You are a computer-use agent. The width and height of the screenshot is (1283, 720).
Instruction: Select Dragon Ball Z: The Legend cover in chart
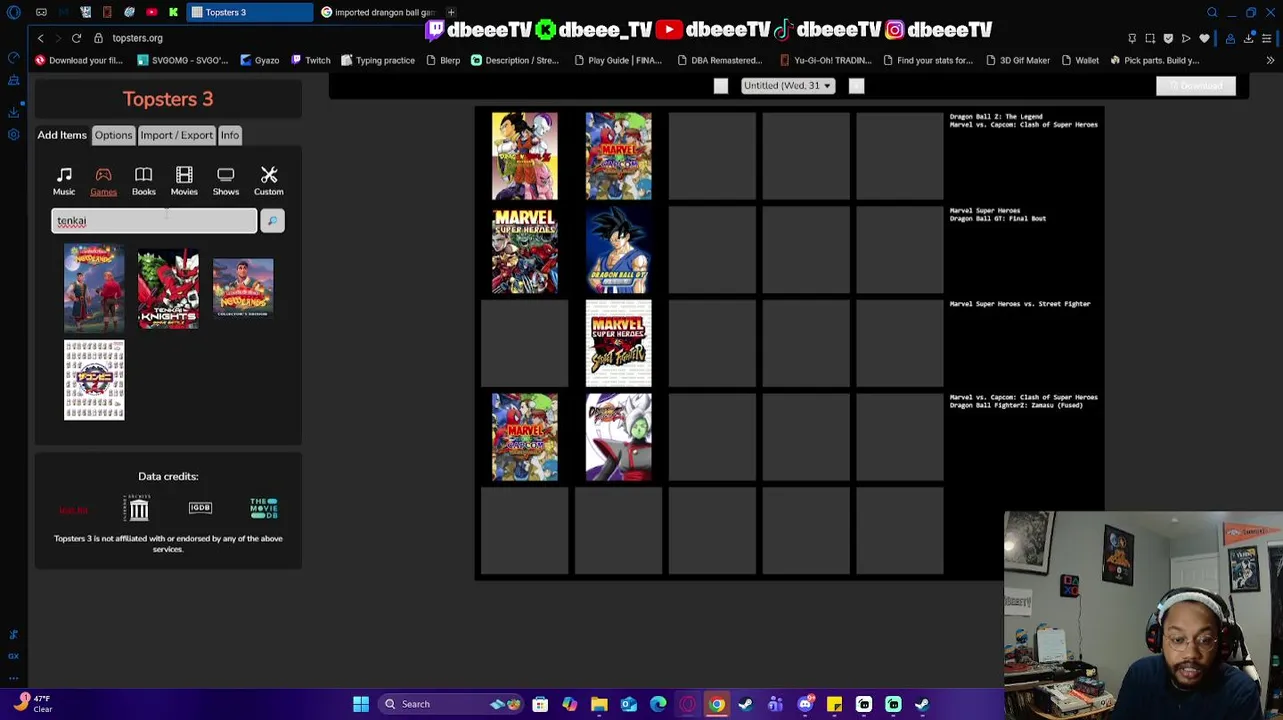(525, 156)
